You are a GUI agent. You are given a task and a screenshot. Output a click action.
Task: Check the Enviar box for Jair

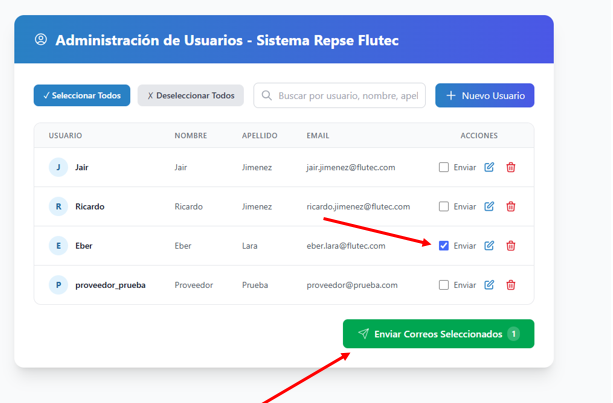pos(443,167)
